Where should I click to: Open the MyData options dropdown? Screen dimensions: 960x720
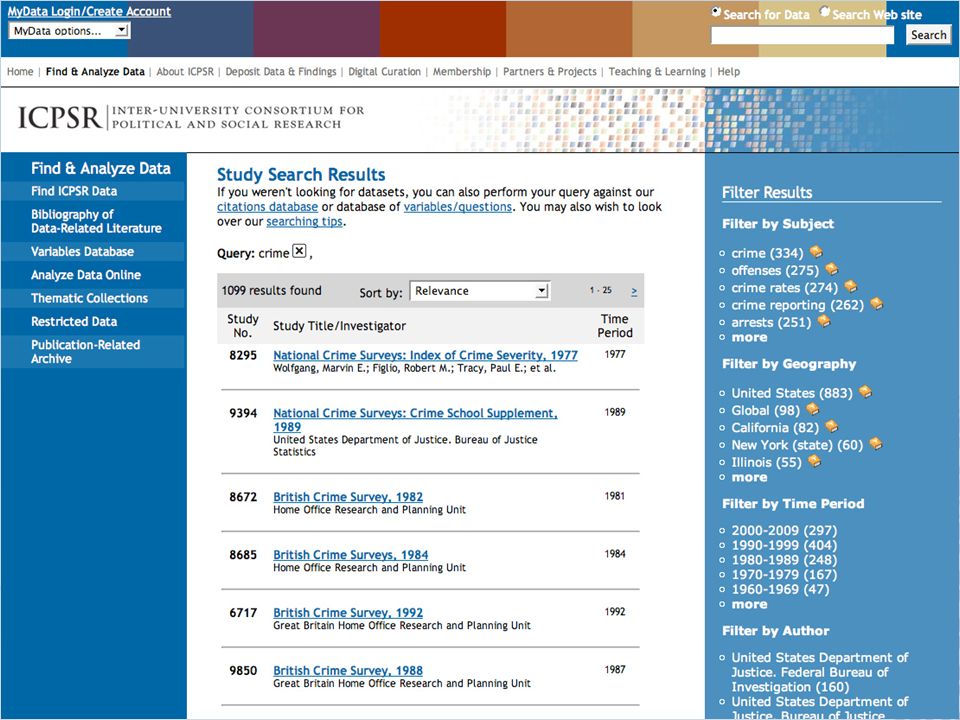pyautogui.click(x=69, y=31)
